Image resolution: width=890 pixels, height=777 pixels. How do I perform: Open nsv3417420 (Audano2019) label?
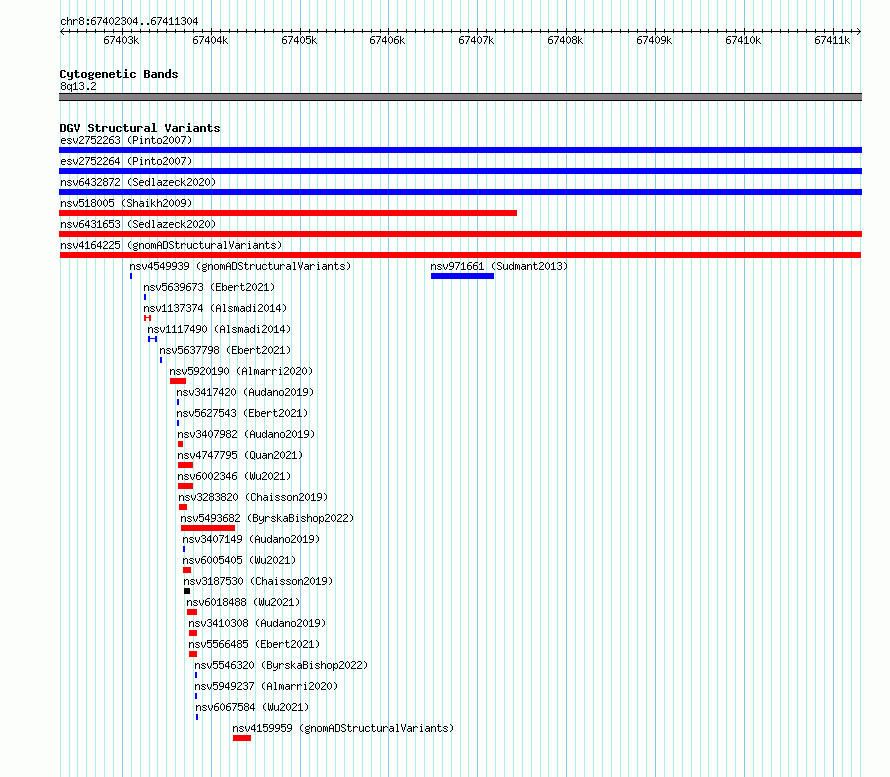pos(245,392)
